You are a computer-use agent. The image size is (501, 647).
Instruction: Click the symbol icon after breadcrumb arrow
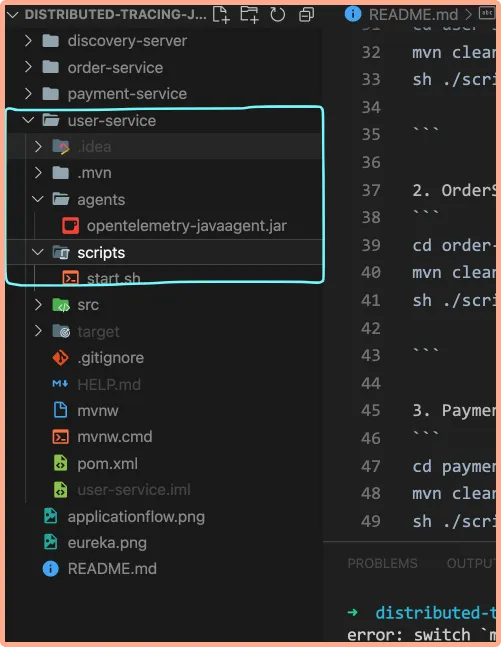[487, 14]
